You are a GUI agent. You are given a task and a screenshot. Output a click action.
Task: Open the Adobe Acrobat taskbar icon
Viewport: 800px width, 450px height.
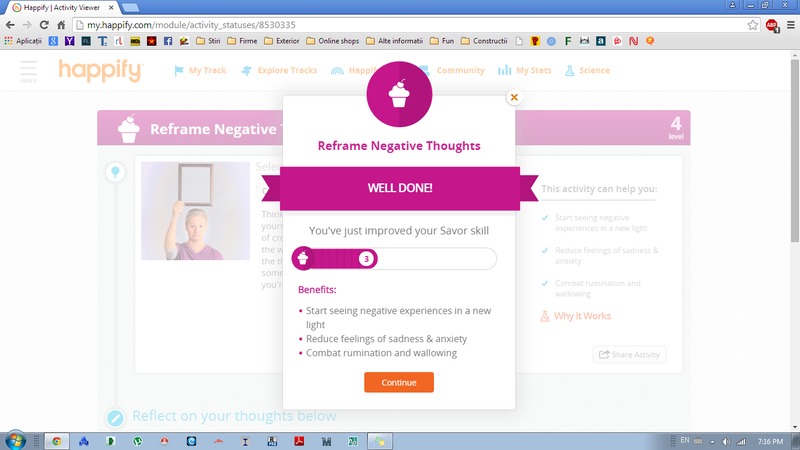pos(299,441)
